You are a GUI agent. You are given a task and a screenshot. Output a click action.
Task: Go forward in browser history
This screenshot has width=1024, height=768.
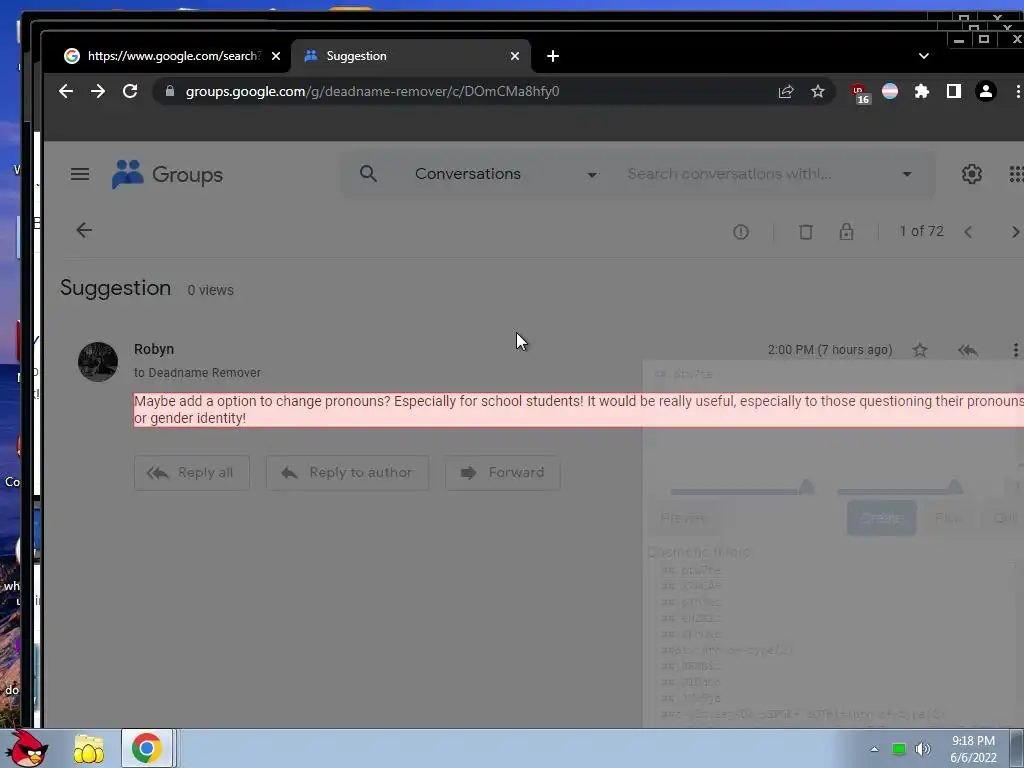[x=98, y=91]
